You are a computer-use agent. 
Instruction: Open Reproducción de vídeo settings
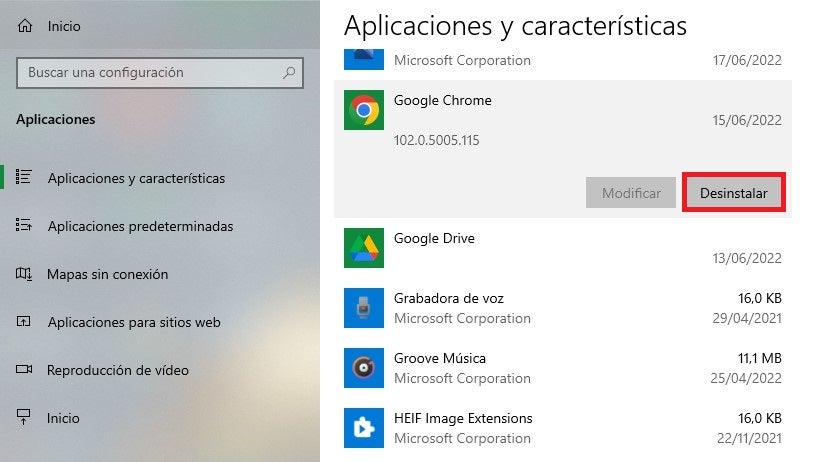pyautogui.click(x=118, y=370)
